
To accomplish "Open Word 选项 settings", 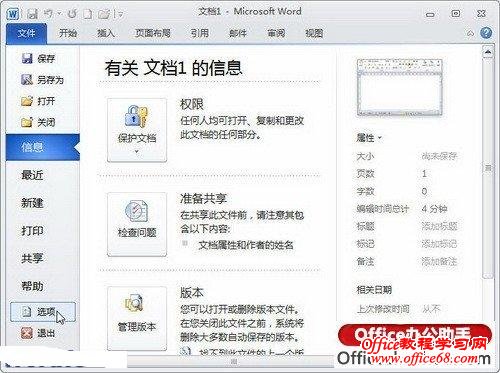I will coord(43,312).
